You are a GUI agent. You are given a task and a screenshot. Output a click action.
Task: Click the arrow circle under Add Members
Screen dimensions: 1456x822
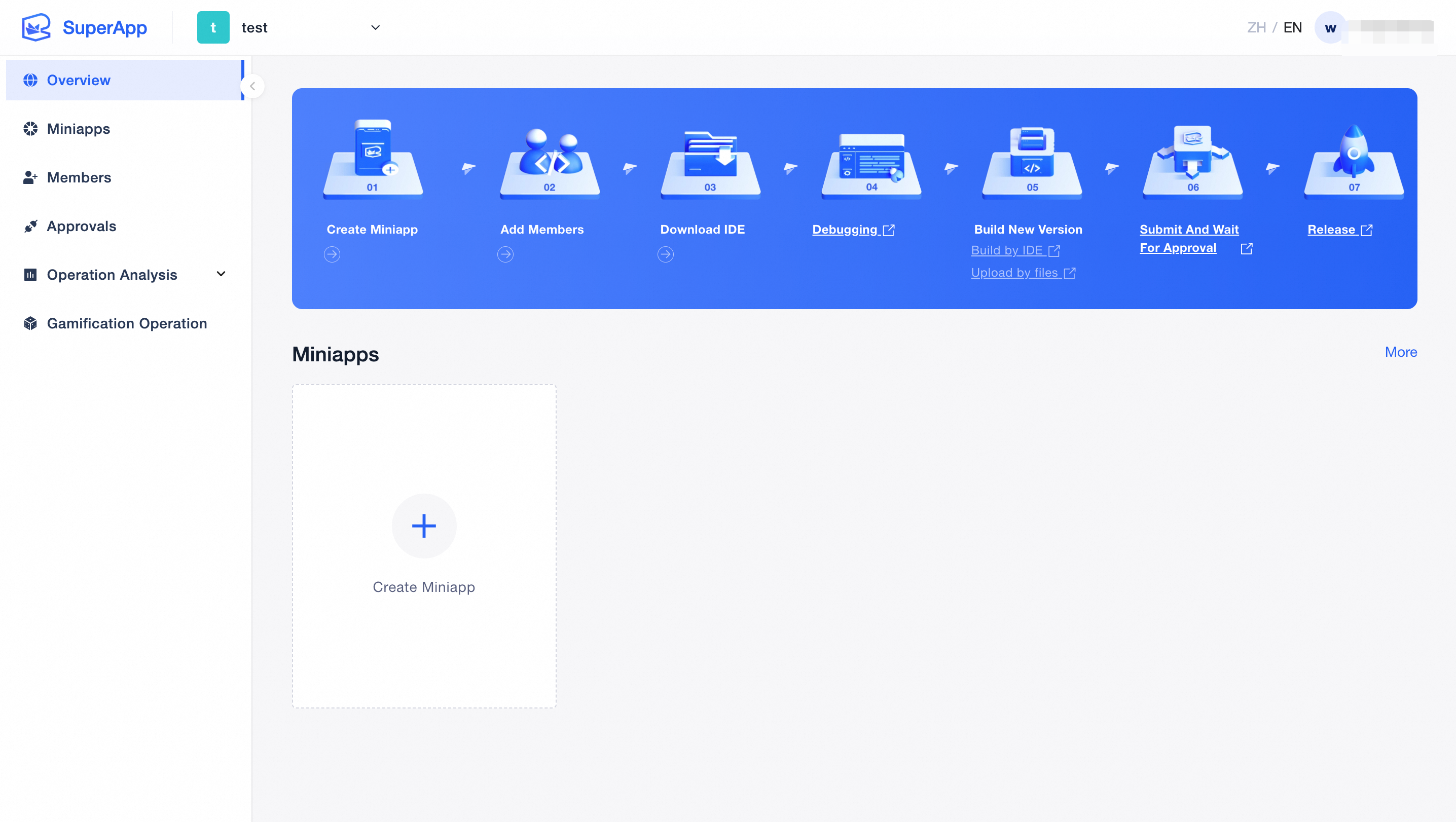[505, 254]
